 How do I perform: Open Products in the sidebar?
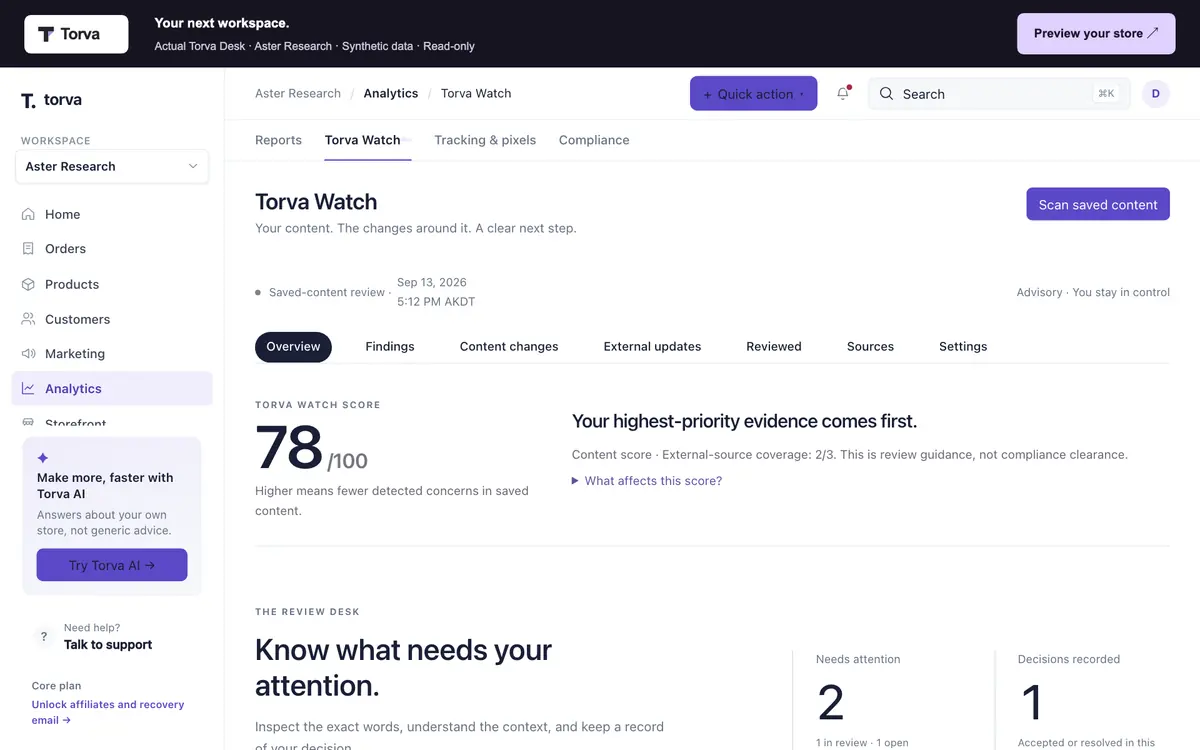(112, 284)
